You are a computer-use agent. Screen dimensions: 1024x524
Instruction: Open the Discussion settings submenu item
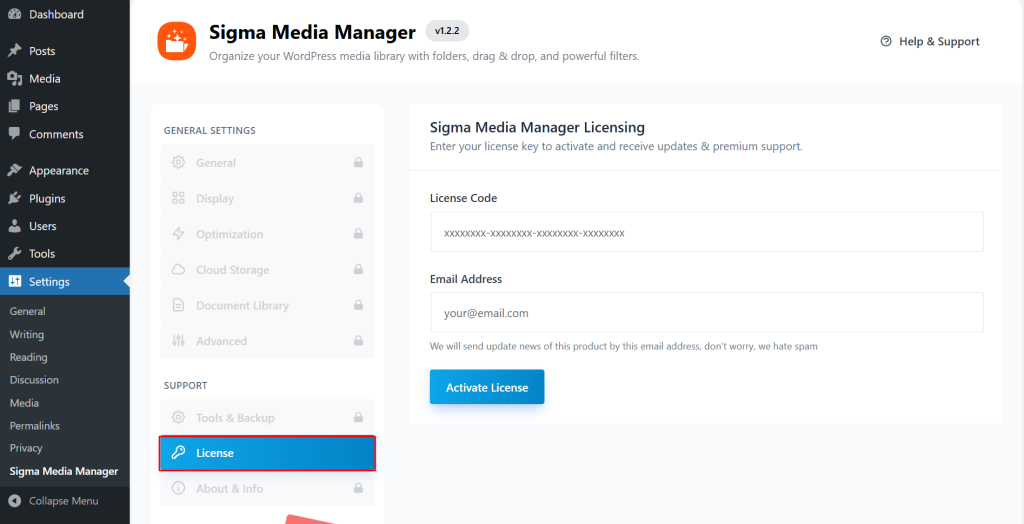34,380
